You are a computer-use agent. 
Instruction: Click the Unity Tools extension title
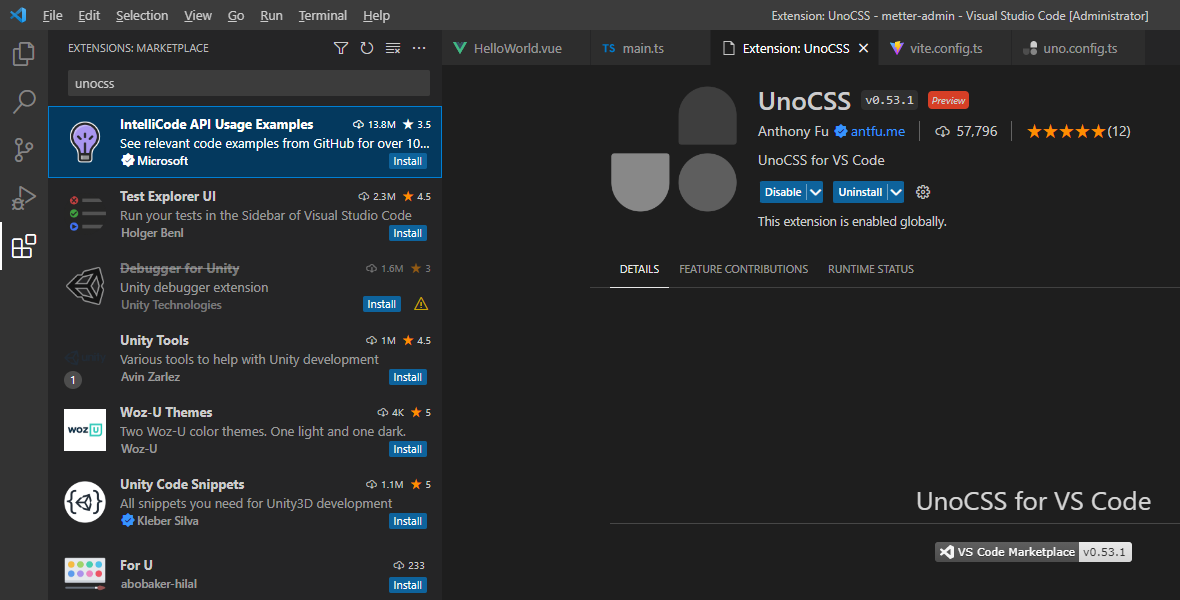pos(154,340)
